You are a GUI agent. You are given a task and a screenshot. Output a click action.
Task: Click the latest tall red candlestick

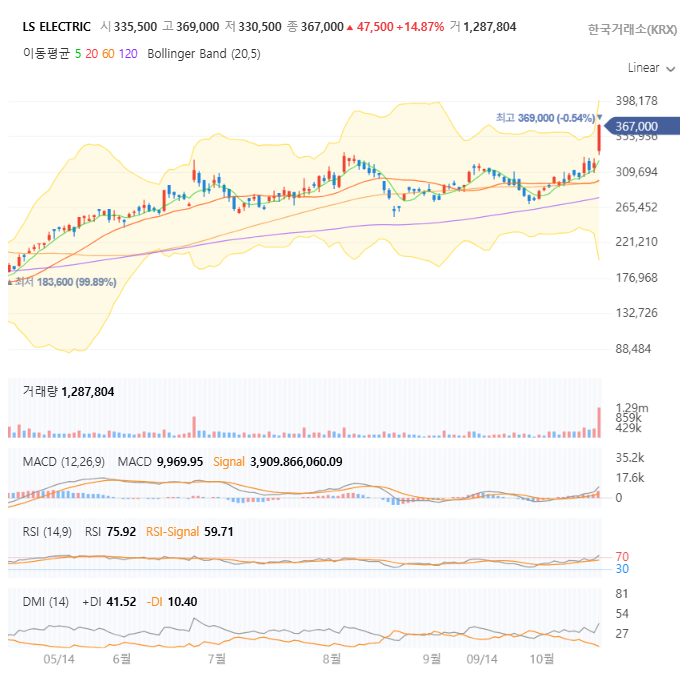tap(599, 139)
